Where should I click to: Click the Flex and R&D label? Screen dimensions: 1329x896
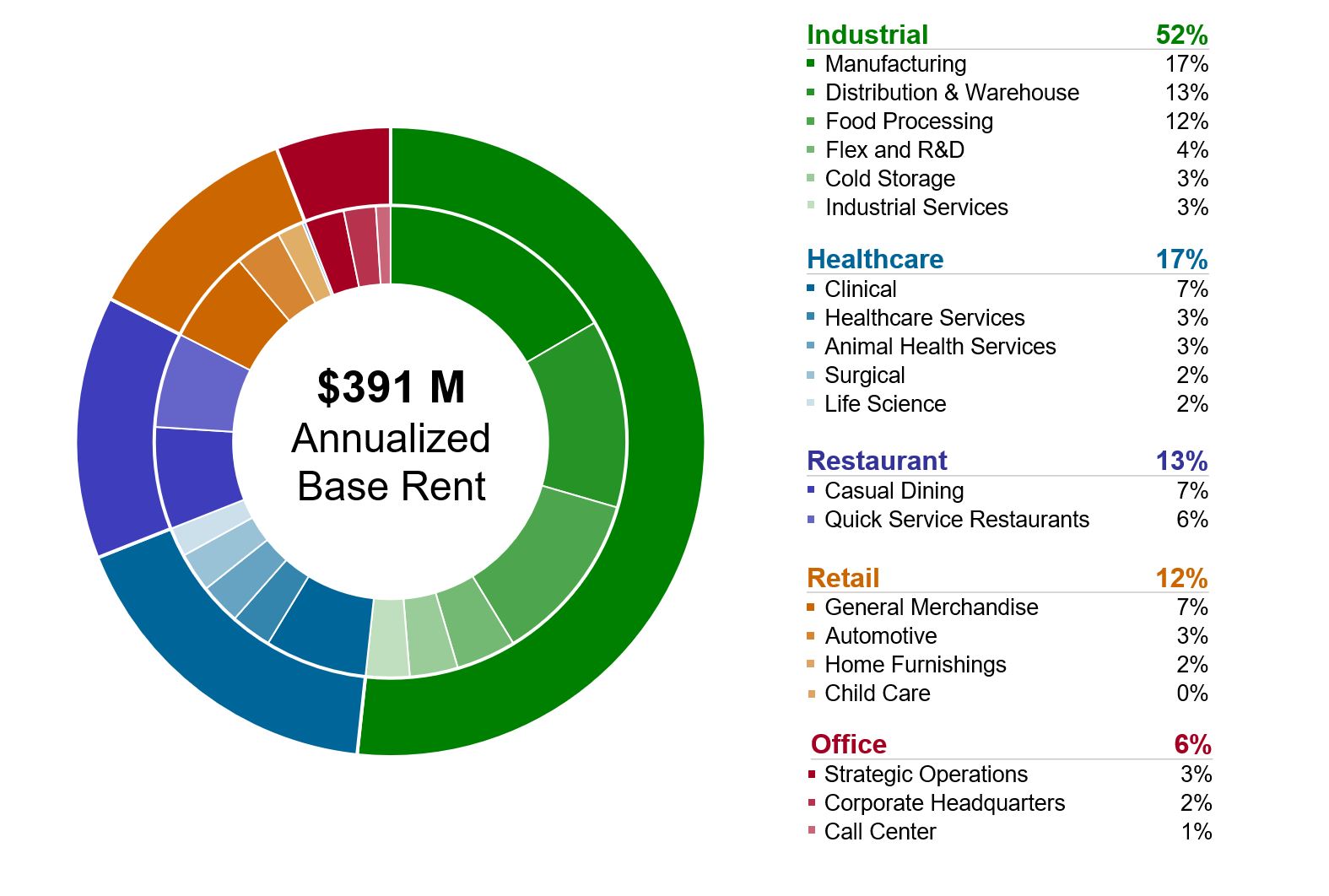pyautogui.click(x=894, y=150)
